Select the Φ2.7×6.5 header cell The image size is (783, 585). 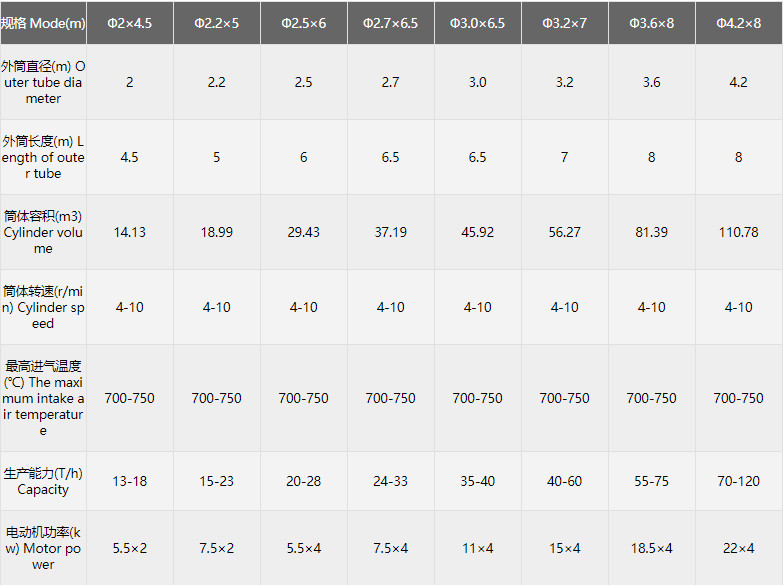391,22
